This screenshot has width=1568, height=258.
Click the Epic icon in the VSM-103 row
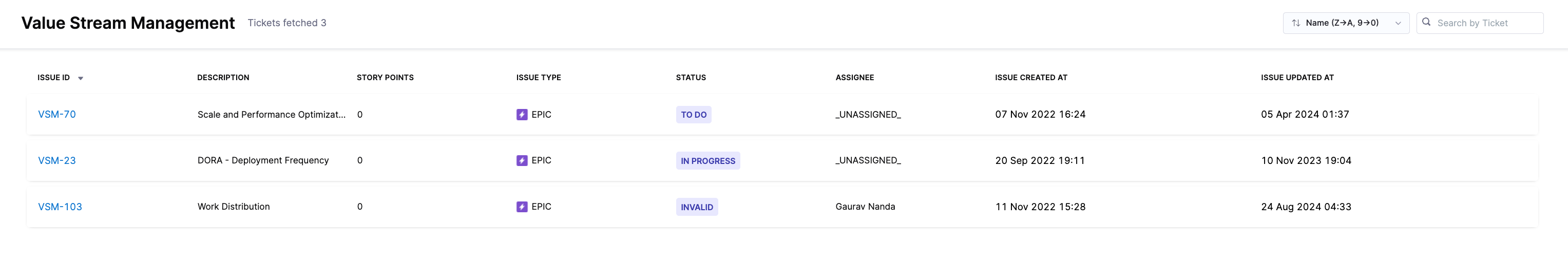click(x=522, y=207)
